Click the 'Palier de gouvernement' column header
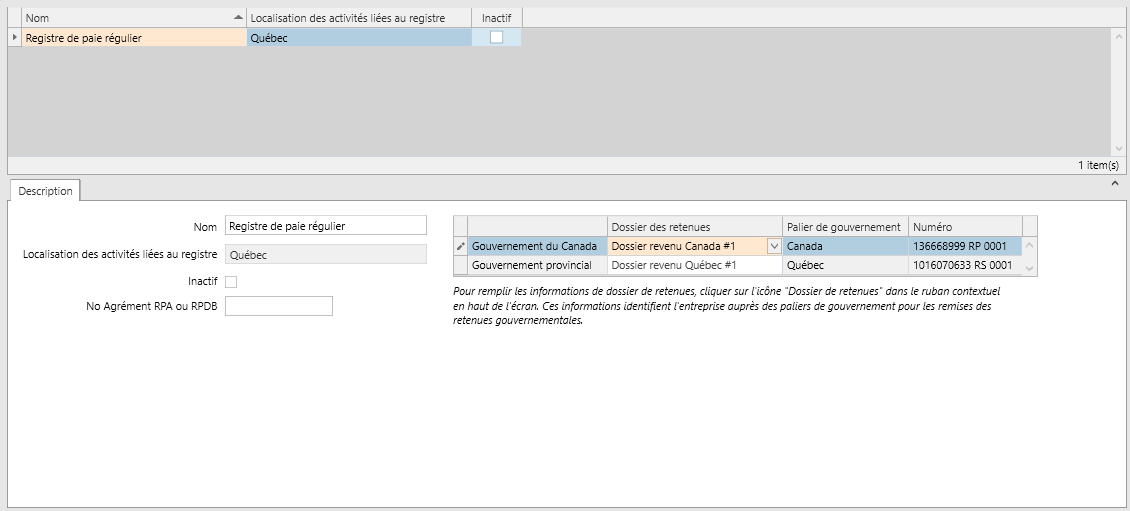This screenshot has height=511, width=1130. pos(845,226)
